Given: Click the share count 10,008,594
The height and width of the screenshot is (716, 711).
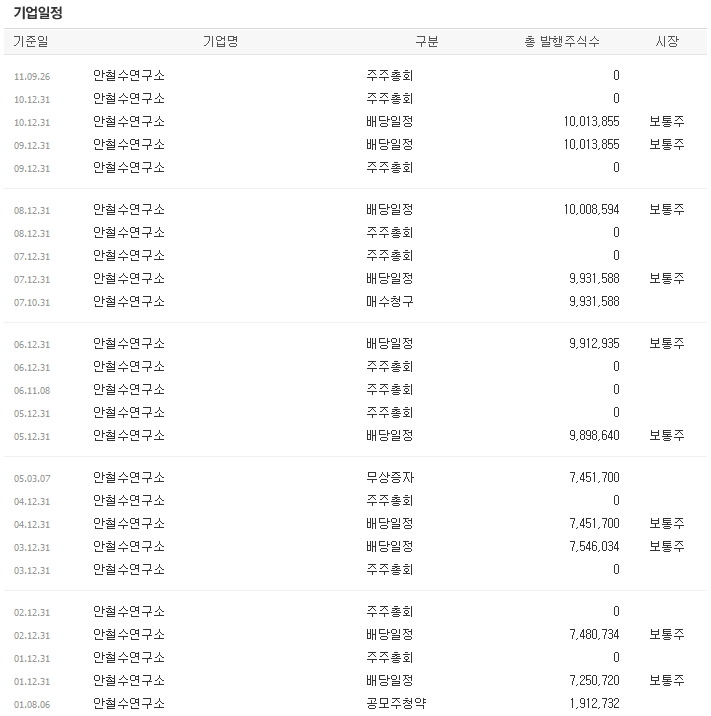Looking at the screenshot, I should pyautogui.click(x=591, y=210).
